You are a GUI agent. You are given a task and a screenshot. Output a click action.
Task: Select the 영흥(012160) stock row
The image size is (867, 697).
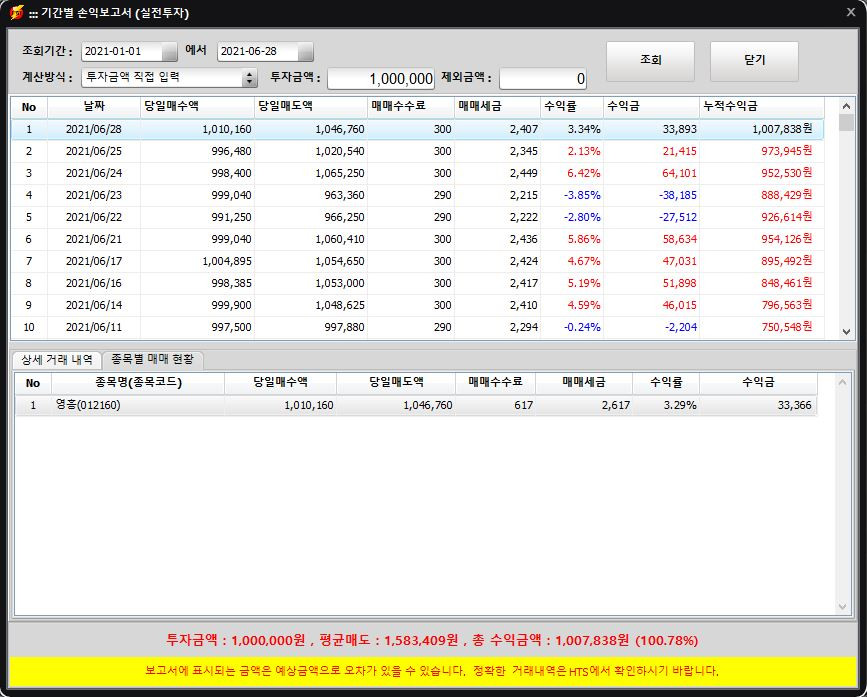click(416, 405)
